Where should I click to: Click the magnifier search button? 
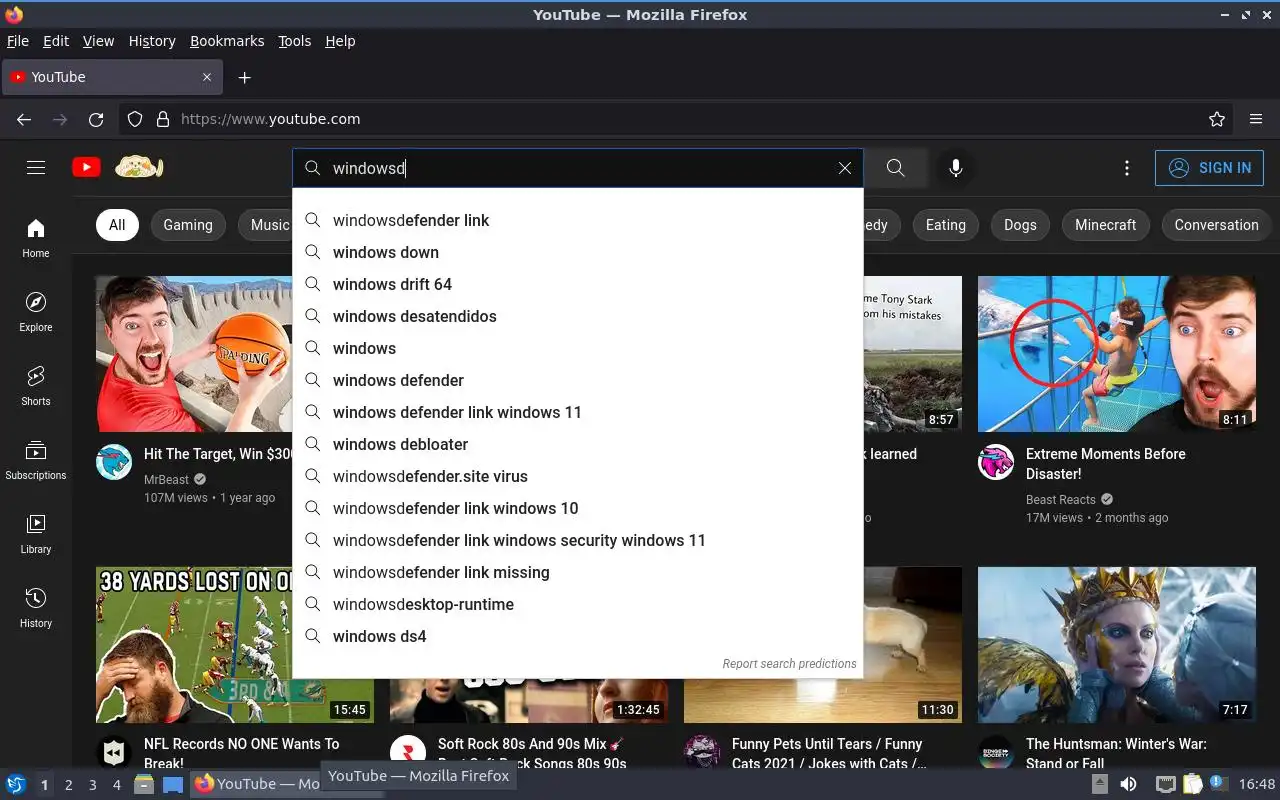point(896,168)
